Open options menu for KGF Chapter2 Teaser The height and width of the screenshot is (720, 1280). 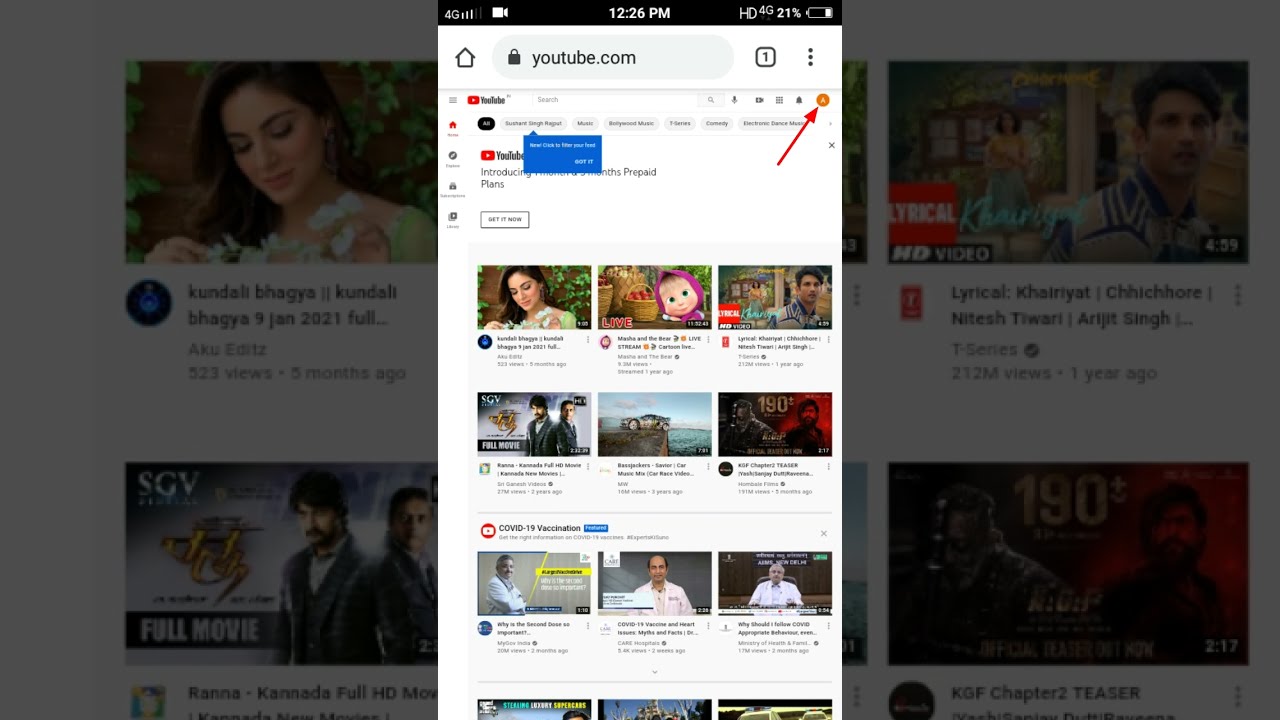pyautogui.click(x=829, y=467)
